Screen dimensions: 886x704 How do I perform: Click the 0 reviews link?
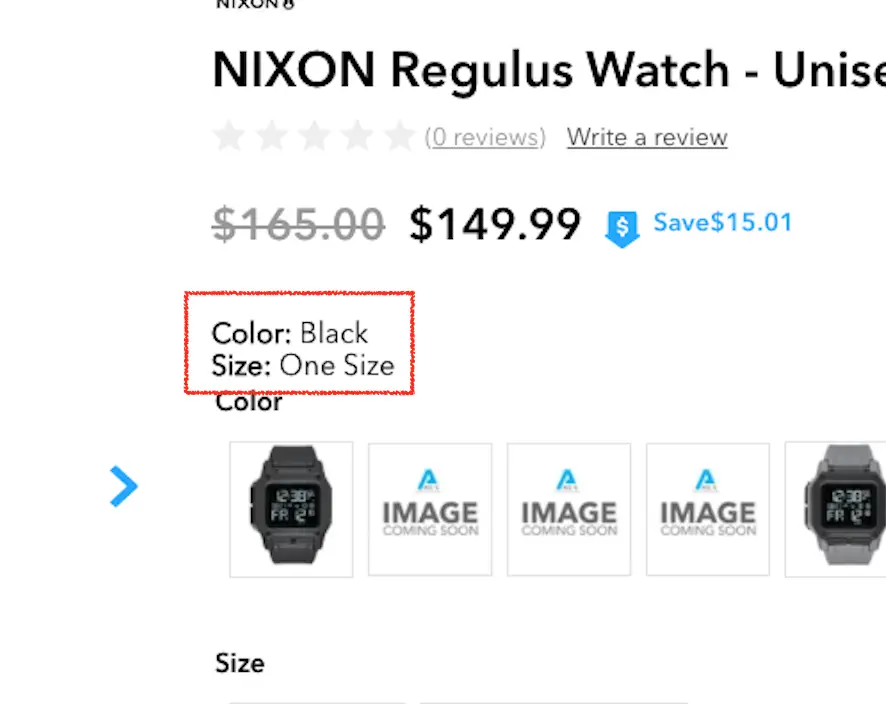[x=486, y=137]
